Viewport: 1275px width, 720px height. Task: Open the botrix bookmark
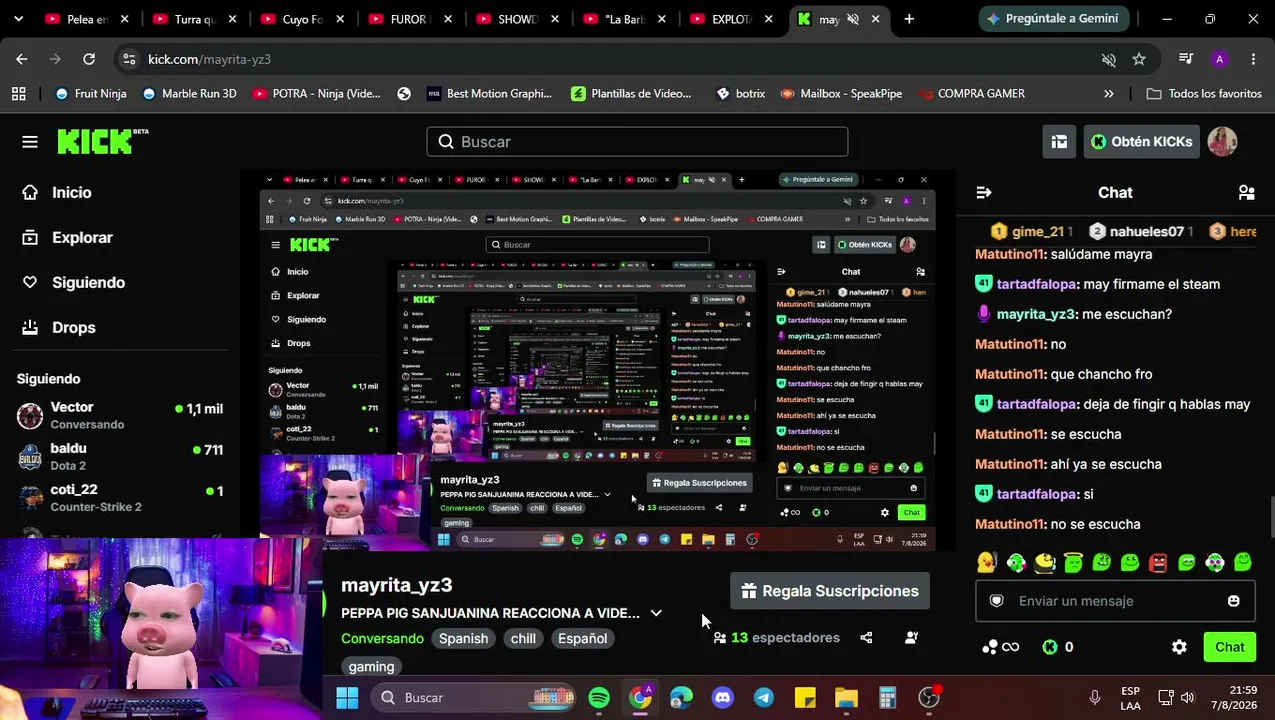[x=741, y=94]
